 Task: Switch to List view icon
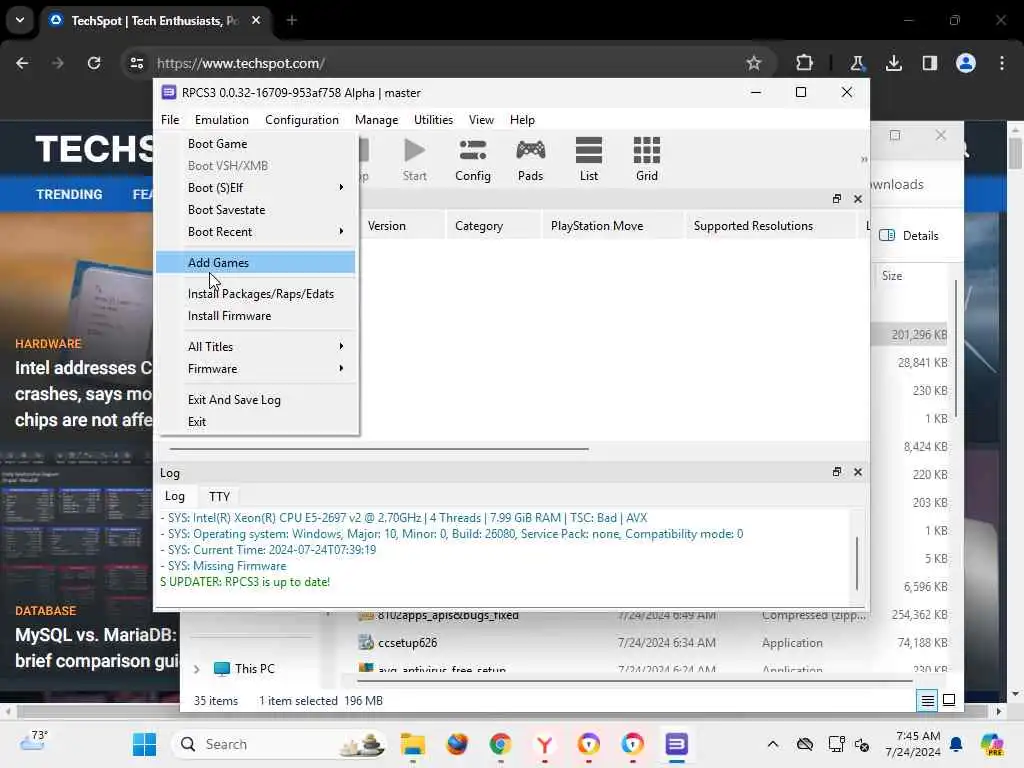pyautogui.click(x=588, y=159)
